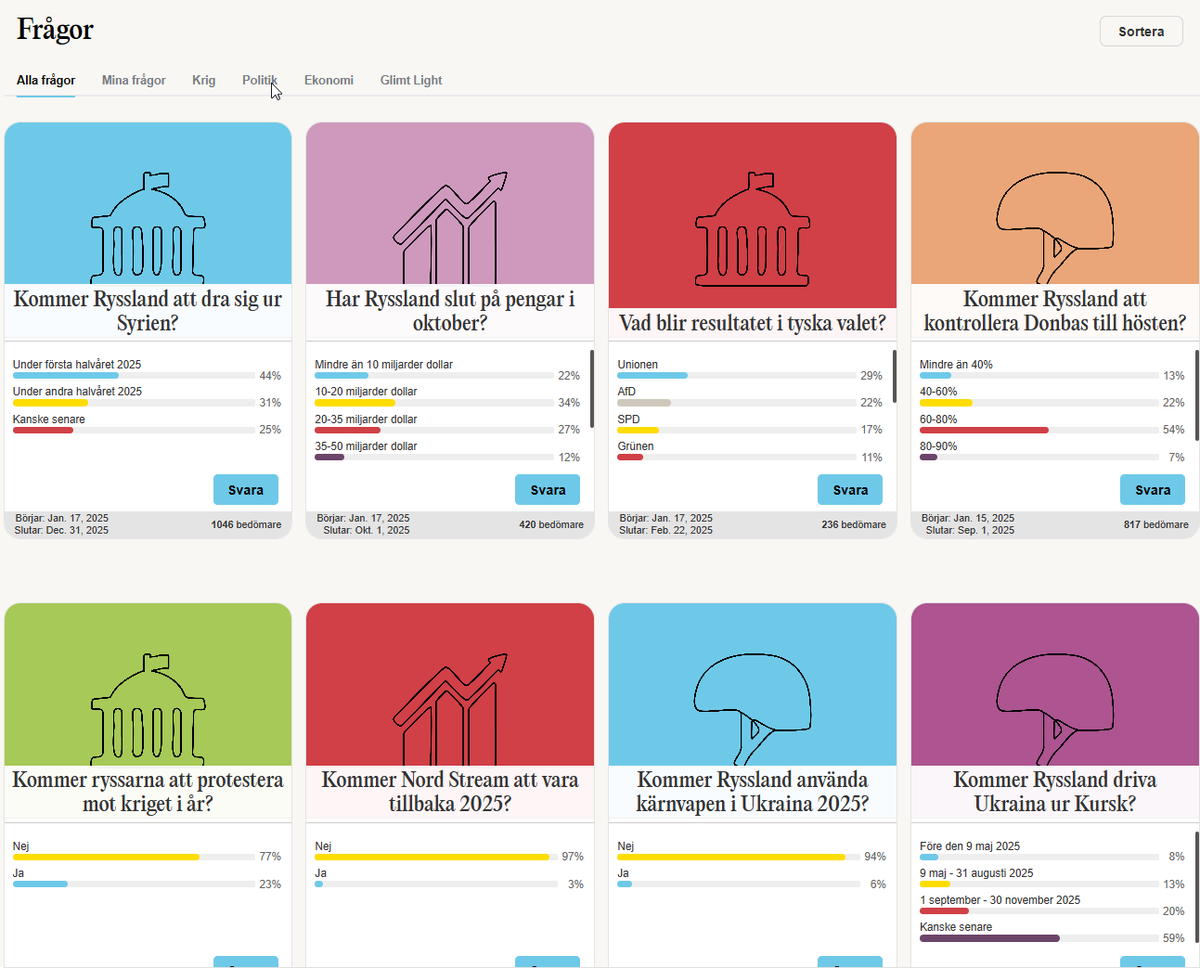Screen dimensions: 1200x968
Task: Click '10-20 miljarder dollar' option text
Action: tap(366, 392)
